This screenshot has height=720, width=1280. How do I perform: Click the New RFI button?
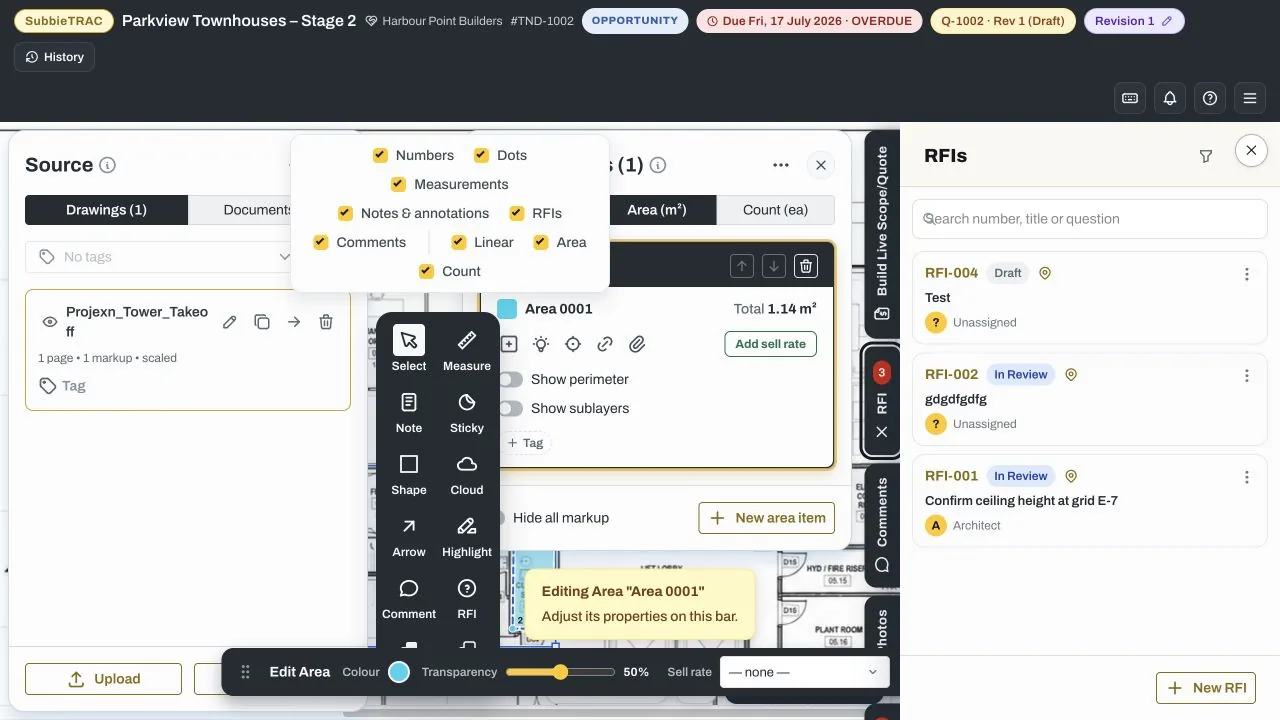pyautogui.click(x=1206, y=688)
